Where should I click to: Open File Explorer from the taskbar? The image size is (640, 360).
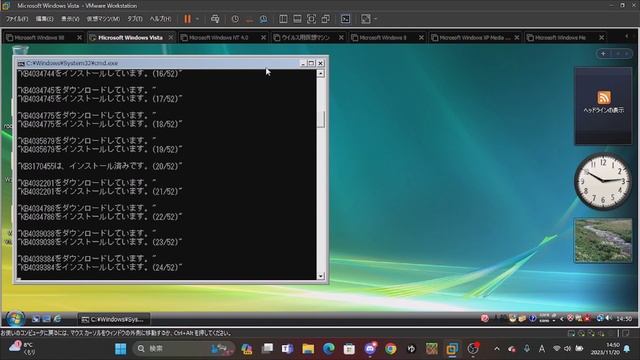click(x=308, y=349)
